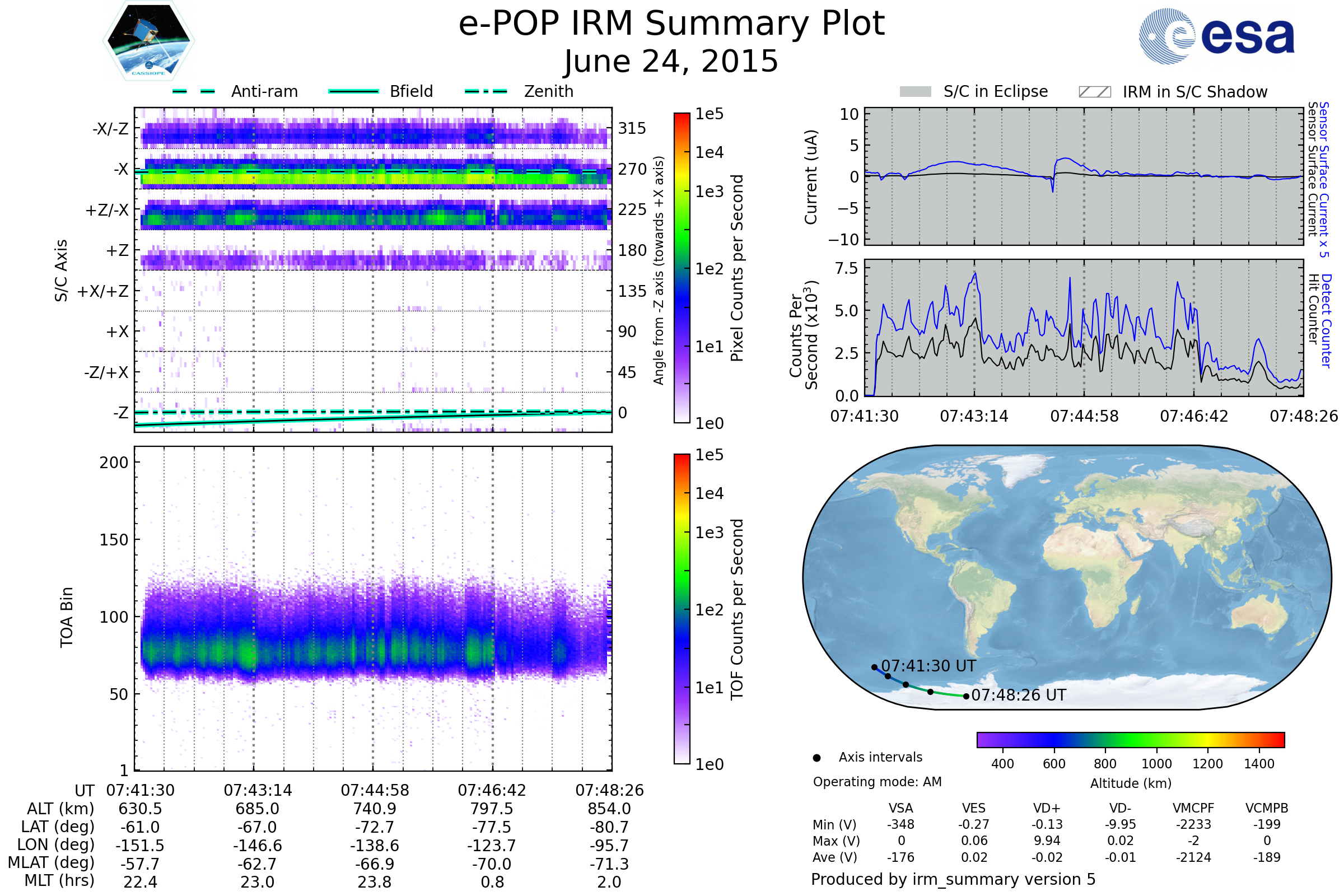This screenshot has height=896, width=1344.
Task: Click the Bfield solid legend line
Action: coord(353,91)
